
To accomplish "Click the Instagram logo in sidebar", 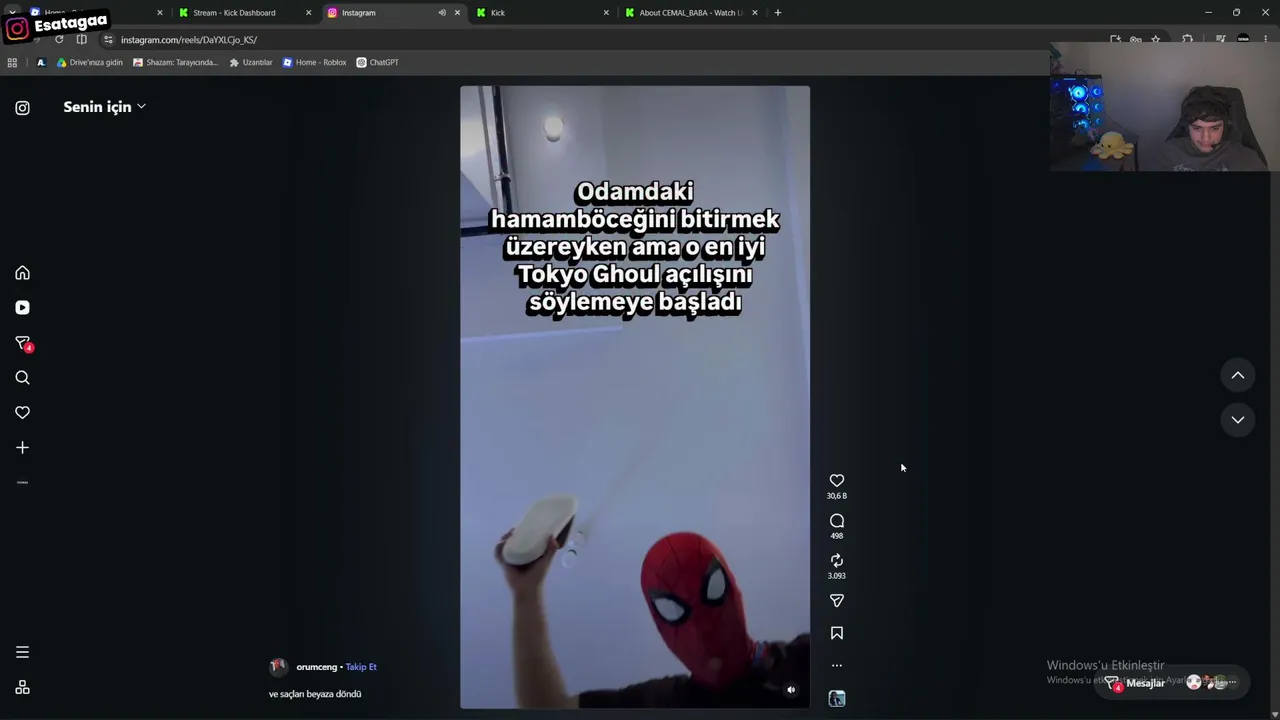I will coord(22,108).
